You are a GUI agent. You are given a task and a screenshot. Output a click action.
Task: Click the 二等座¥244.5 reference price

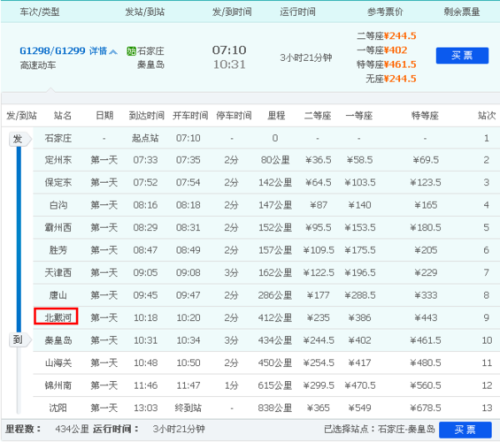pyautogui.click(x=386, y=36)
